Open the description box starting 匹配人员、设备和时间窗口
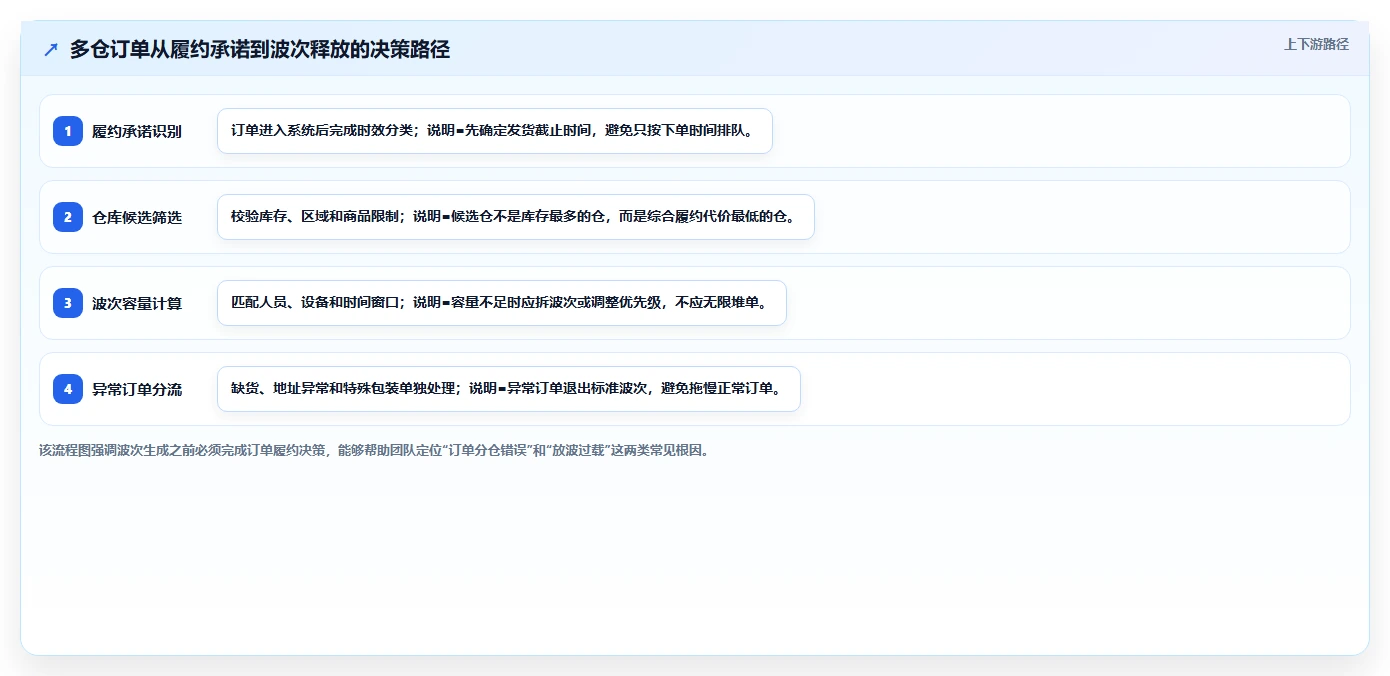The height and width of the screenshot is (676, 1390). [x=502, y=303]
